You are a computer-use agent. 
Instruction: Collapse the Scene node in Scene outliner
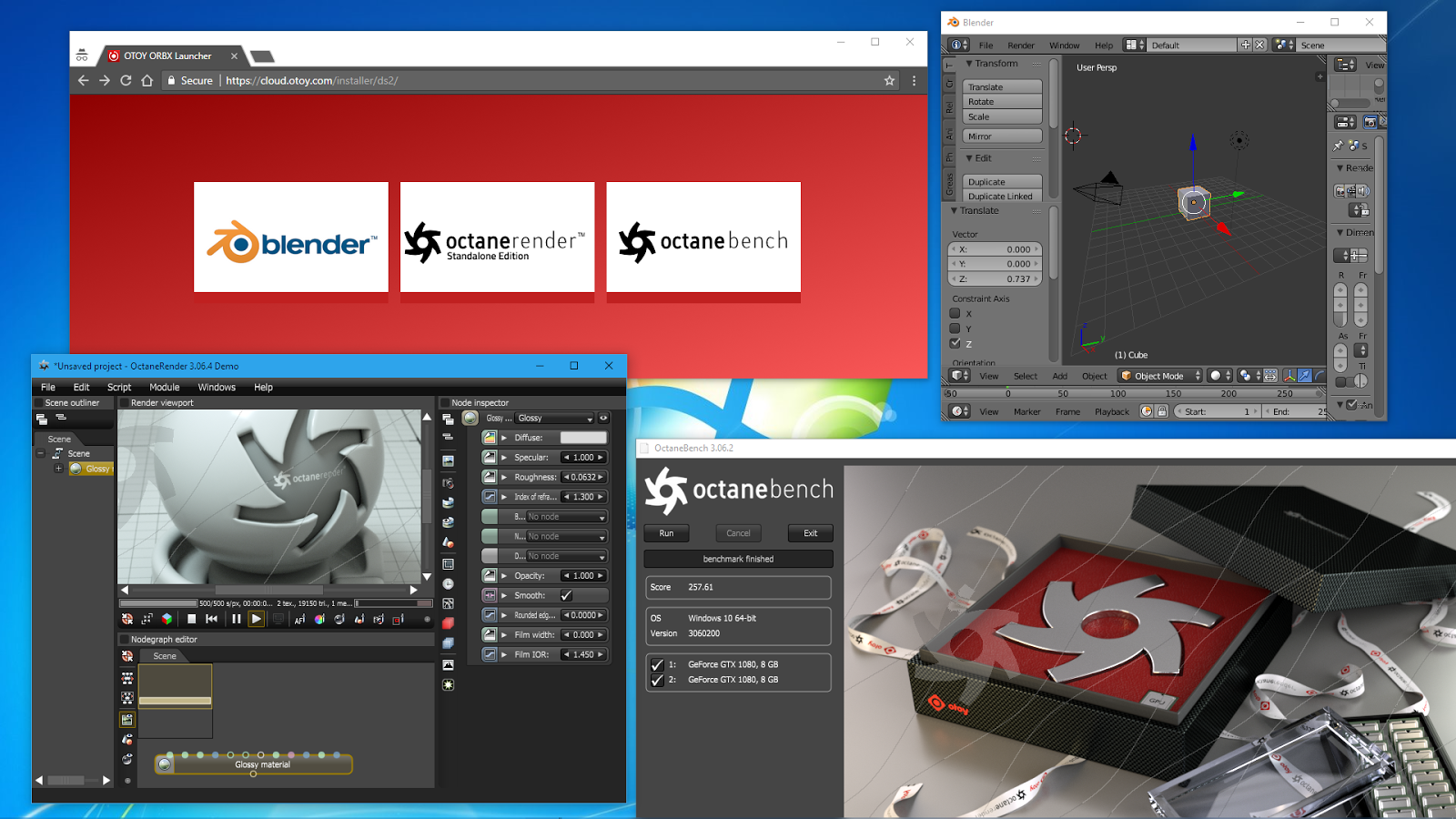(41, 453)
